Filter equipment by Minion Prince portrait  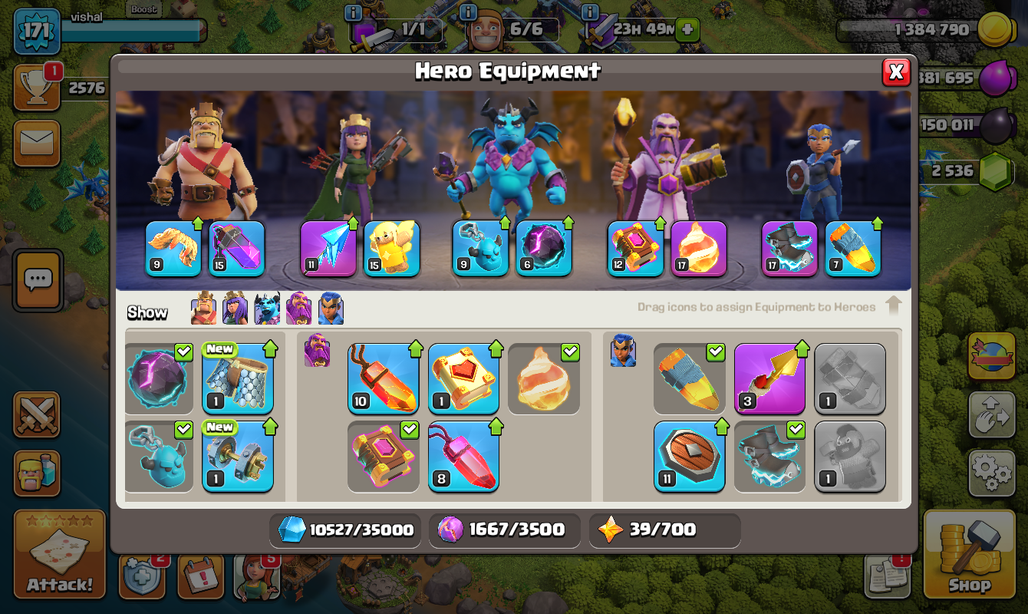pos(267,309)
